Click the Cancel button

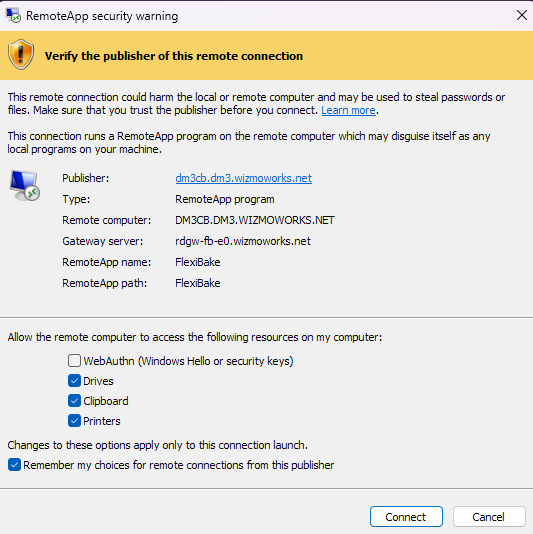pos(489,517)
